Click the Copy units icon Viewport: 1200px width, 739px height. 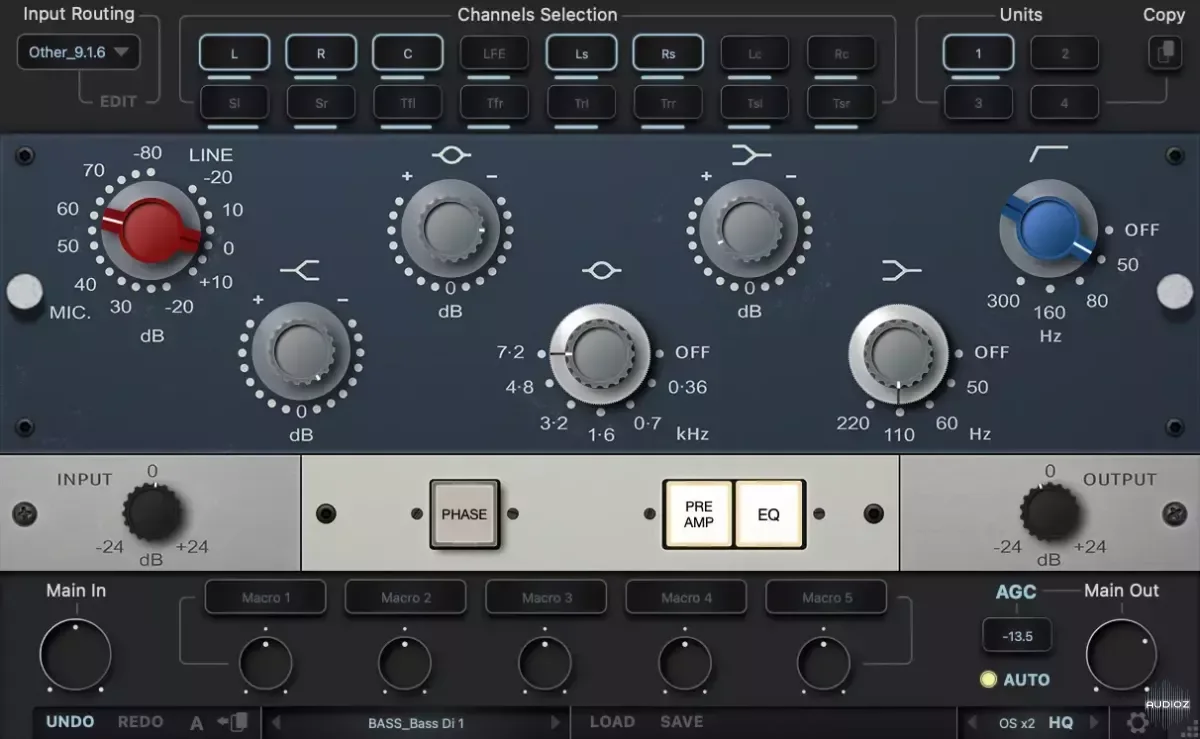[x=1164, y=53]
